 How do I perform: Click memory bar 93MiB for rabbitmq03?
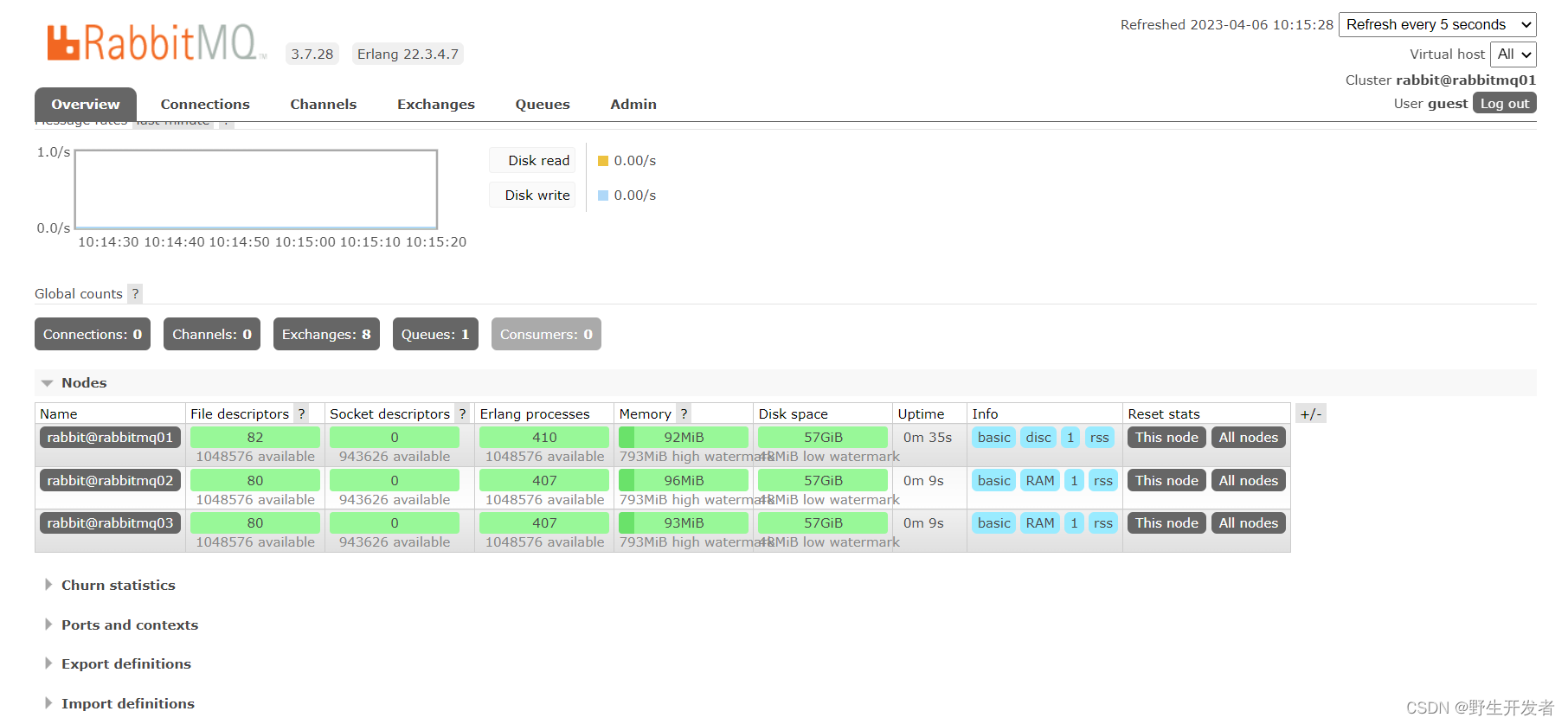684,523
